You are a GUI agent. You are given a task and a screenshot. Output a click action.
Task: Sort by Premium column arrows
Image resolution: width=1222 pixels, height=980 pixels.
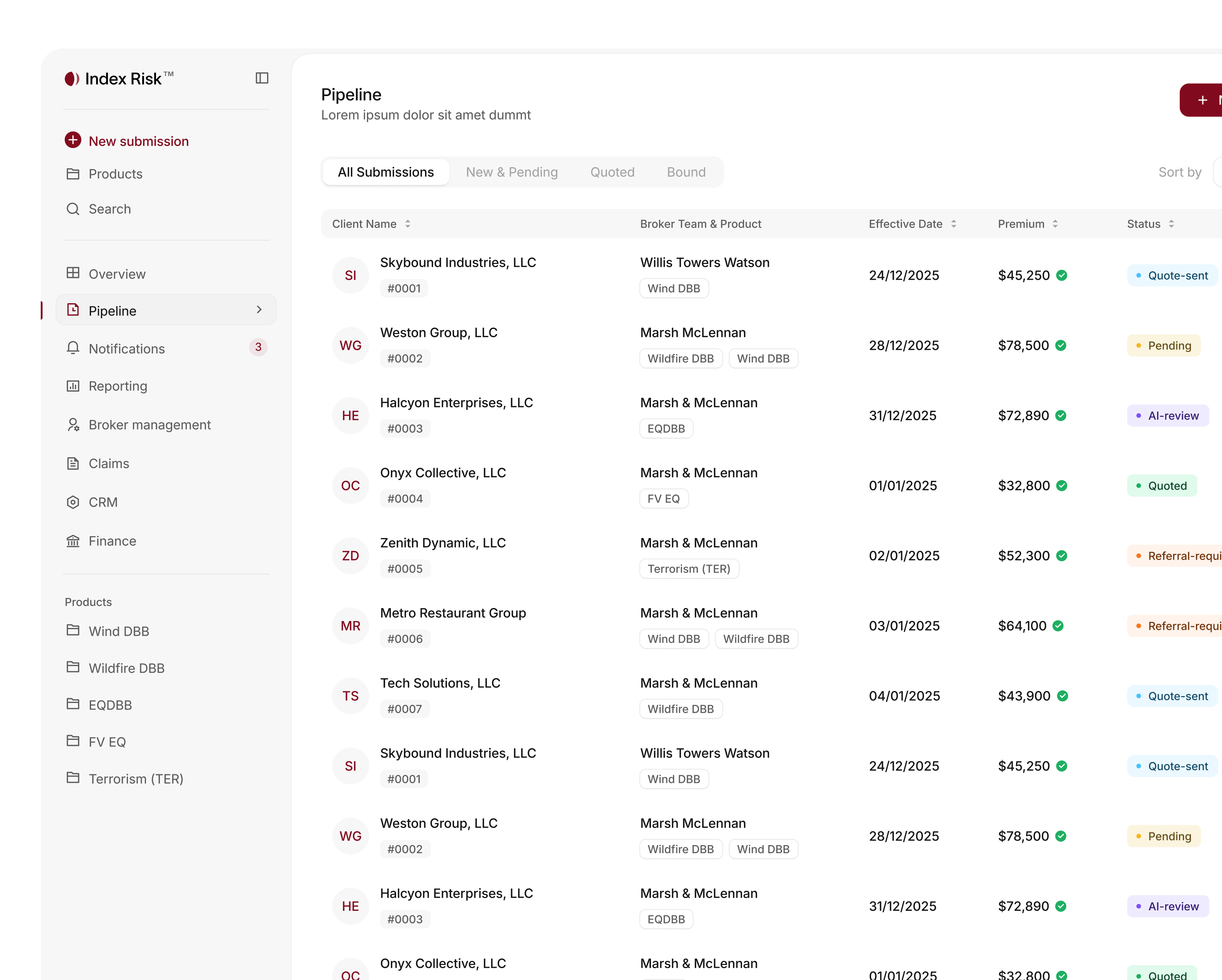(1055, 224)
